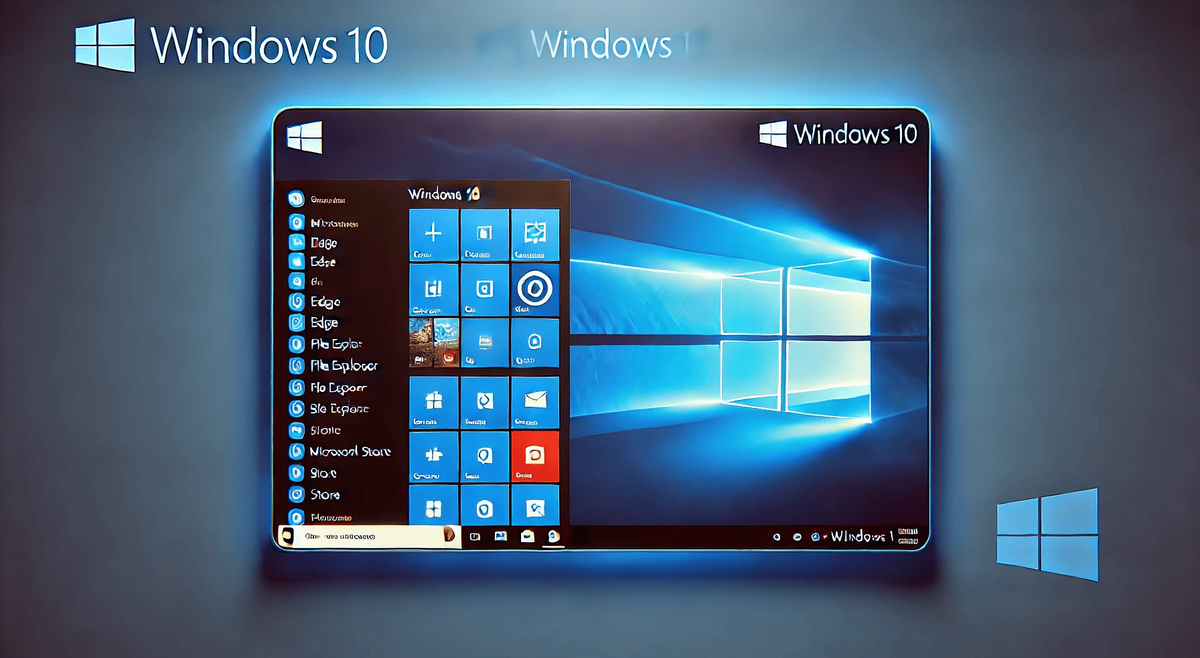Open the red tile in Start menu
The width and height of the screenshot is (1200, 658).
tap(535, 456)
